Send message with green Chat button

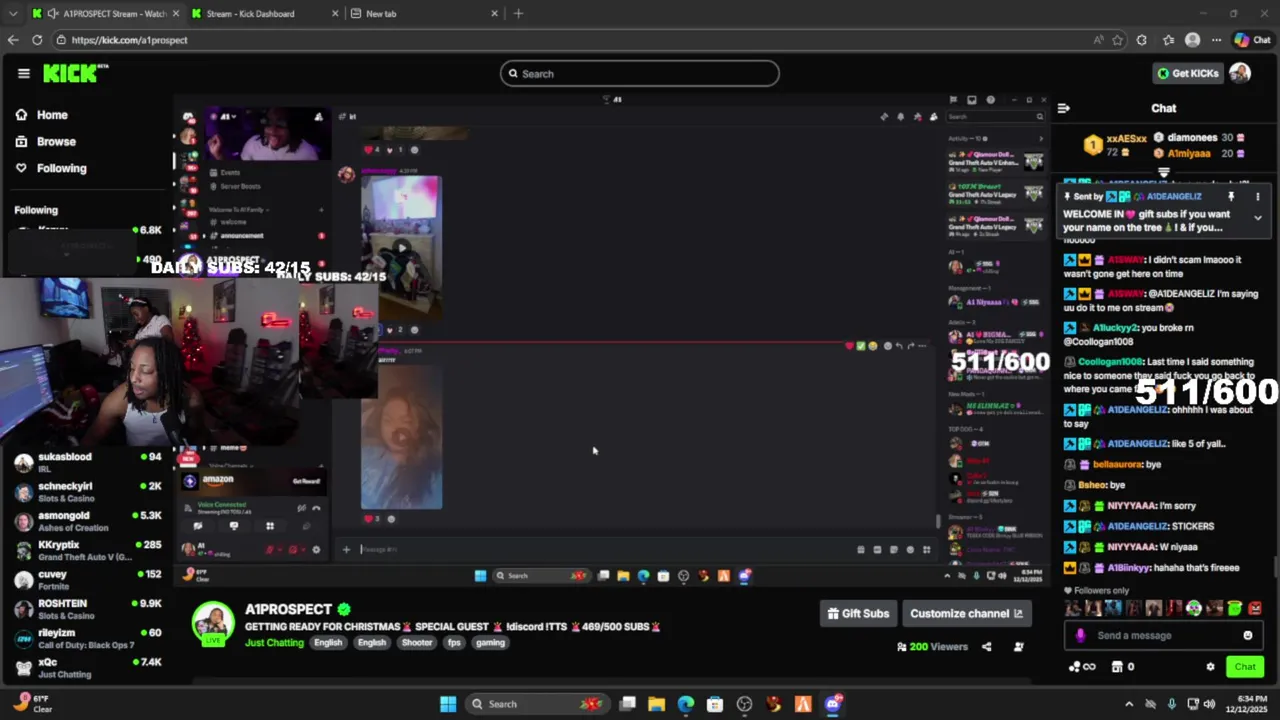(1245, 667)
